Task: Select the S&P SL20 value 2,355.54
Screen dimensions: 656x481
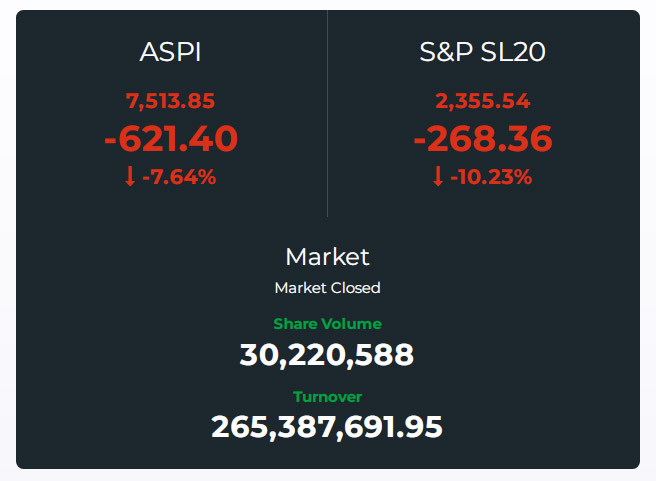Action: coord(483,101)
